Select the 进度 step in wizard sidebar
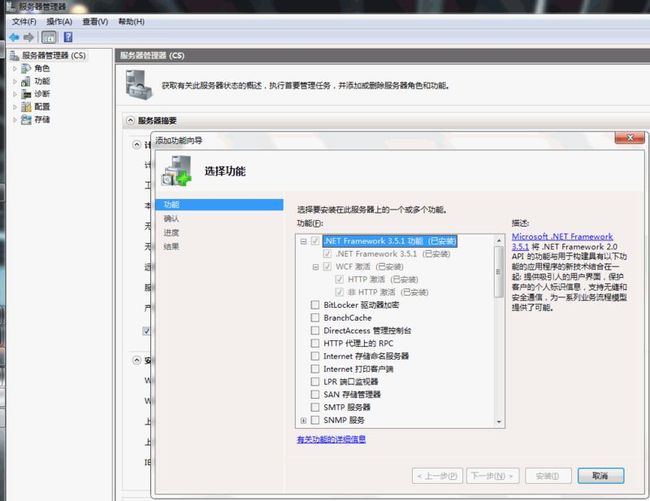Viewport: 650px width, 501px height. pos(171,233)
